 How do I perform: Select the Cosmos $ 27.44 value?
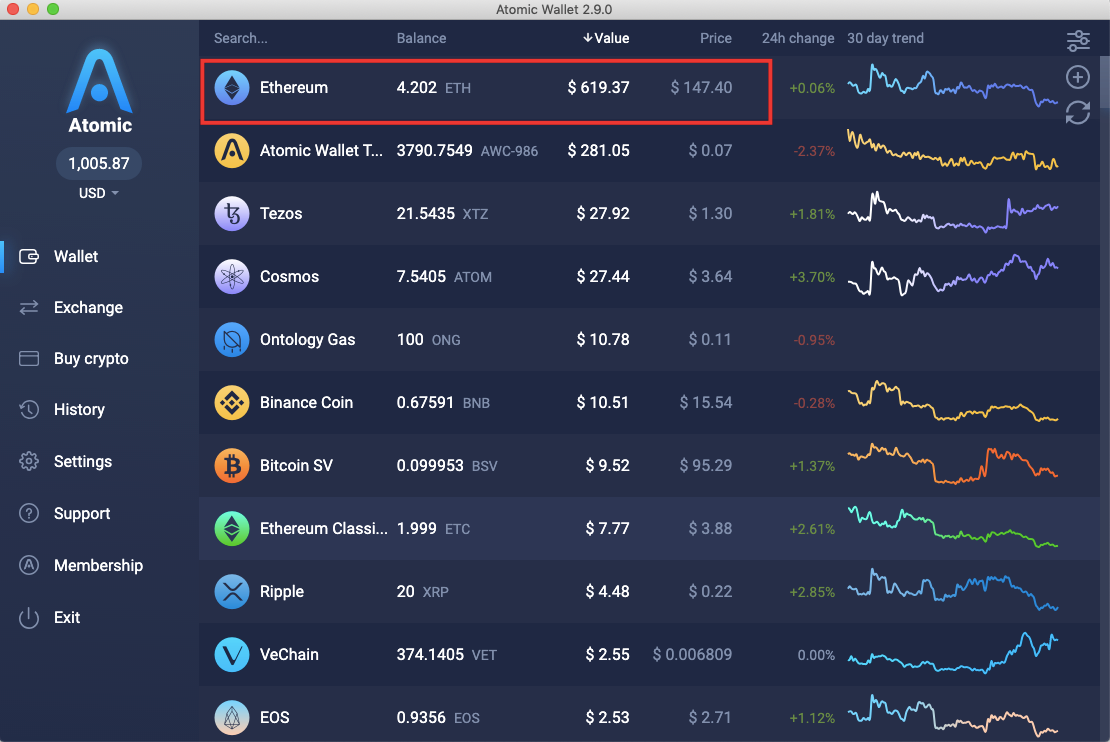coord(602,277)
